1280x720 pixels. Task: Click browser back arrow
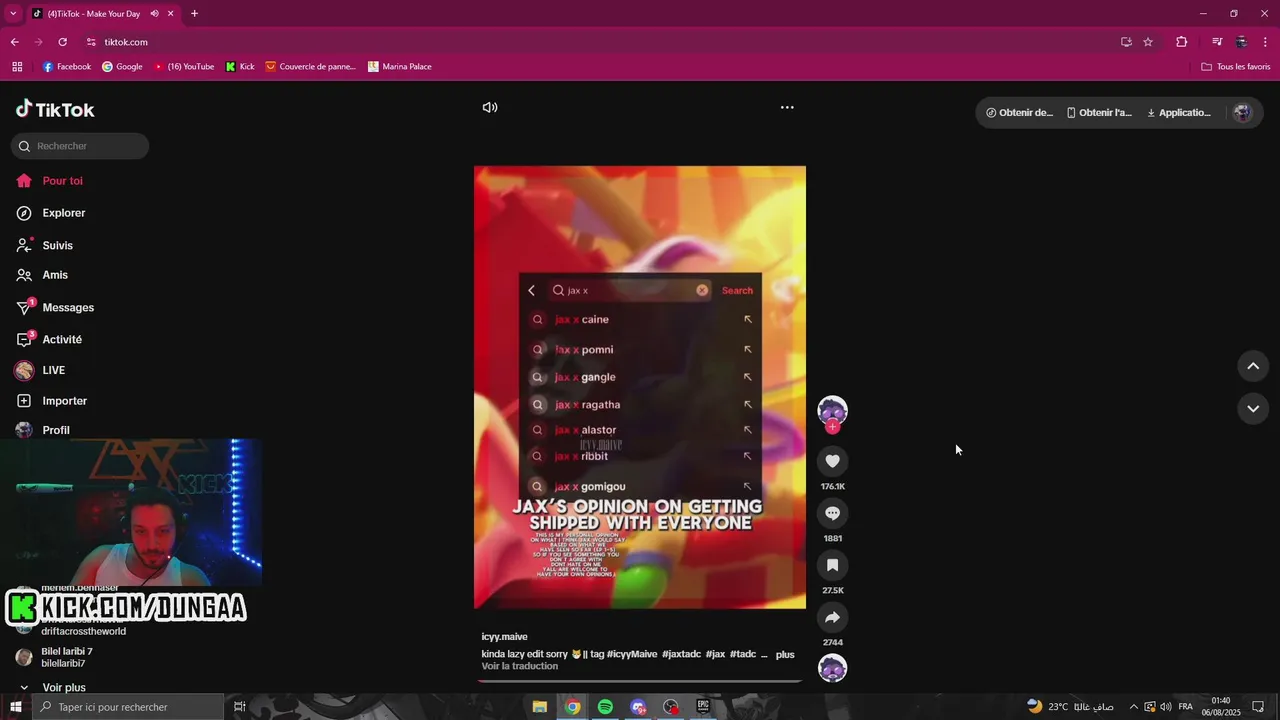[x=14, y=42]
